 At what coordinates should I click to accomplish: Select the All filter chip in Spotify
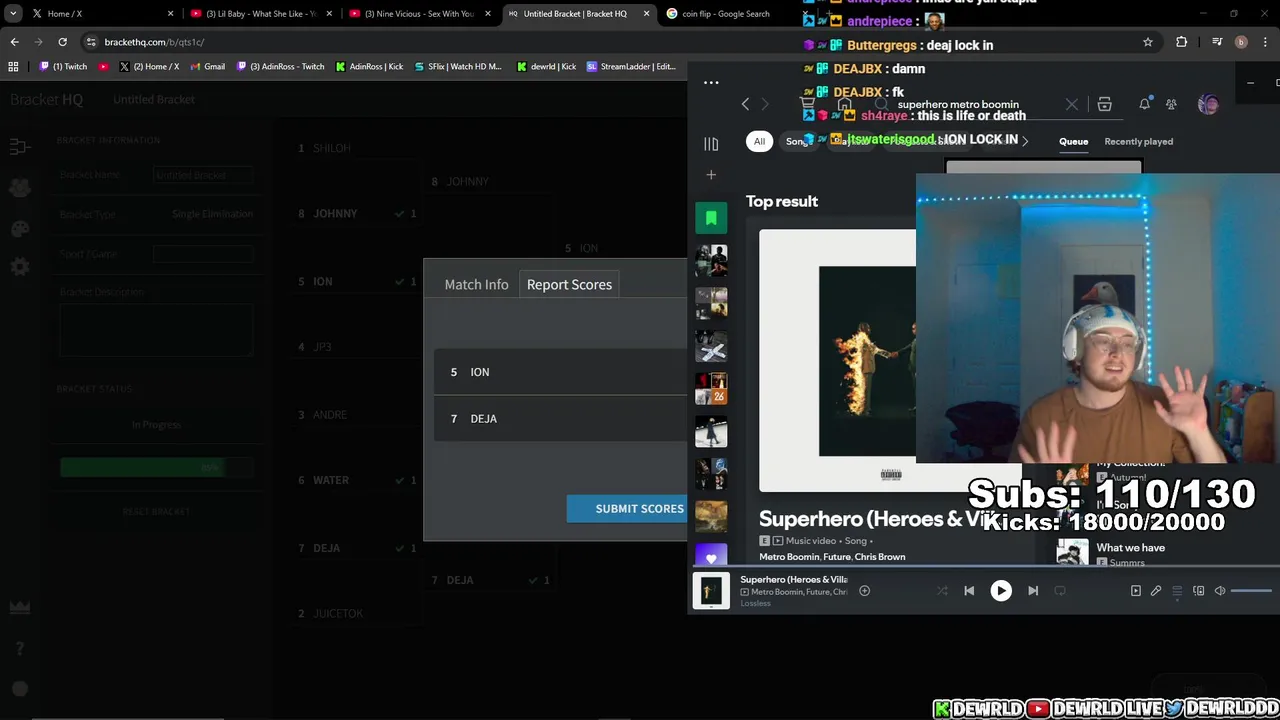(759, 141)
